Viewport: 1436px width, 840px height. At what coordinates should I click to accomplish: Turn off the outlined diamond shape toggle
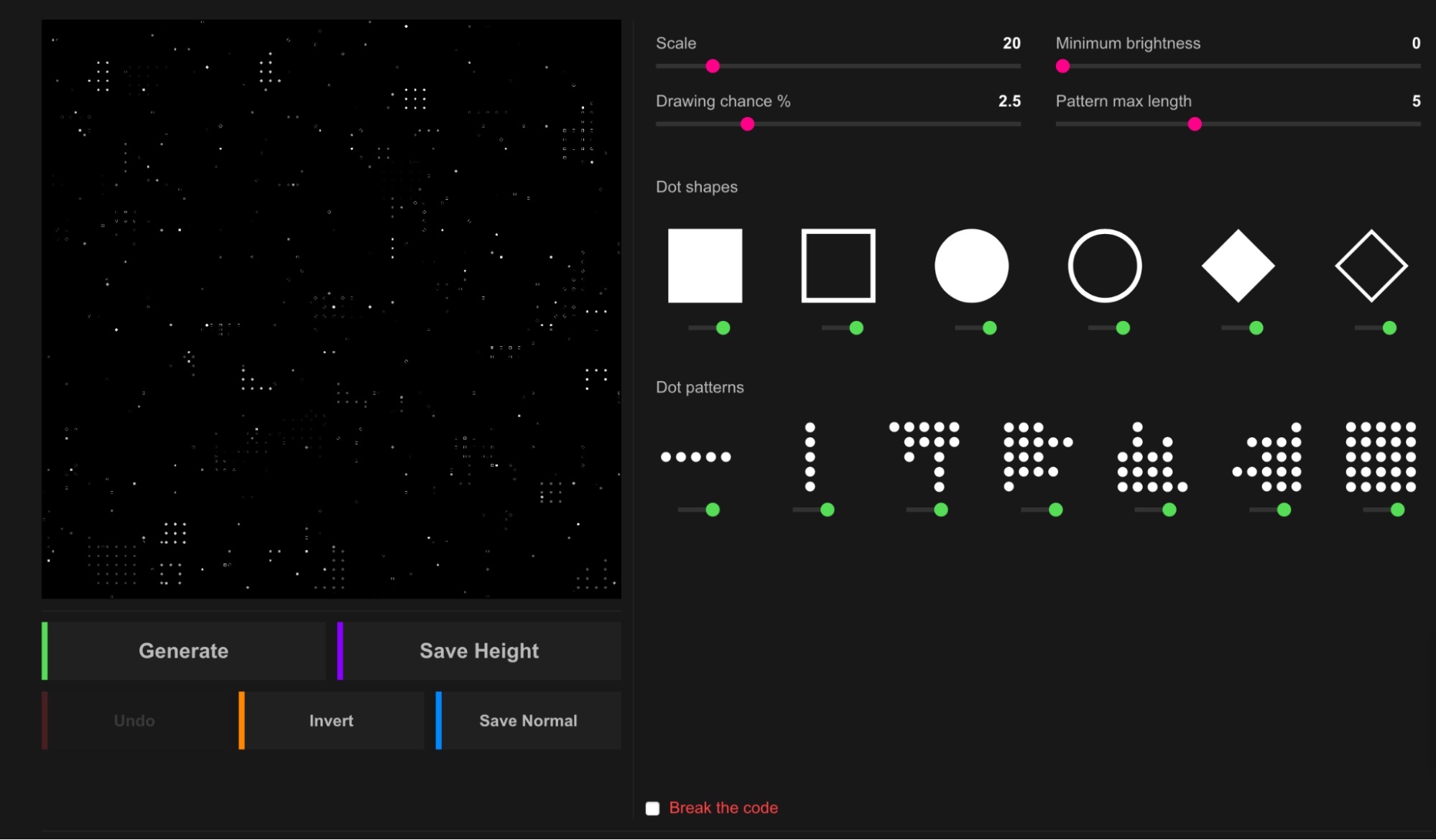point(1378,328)
